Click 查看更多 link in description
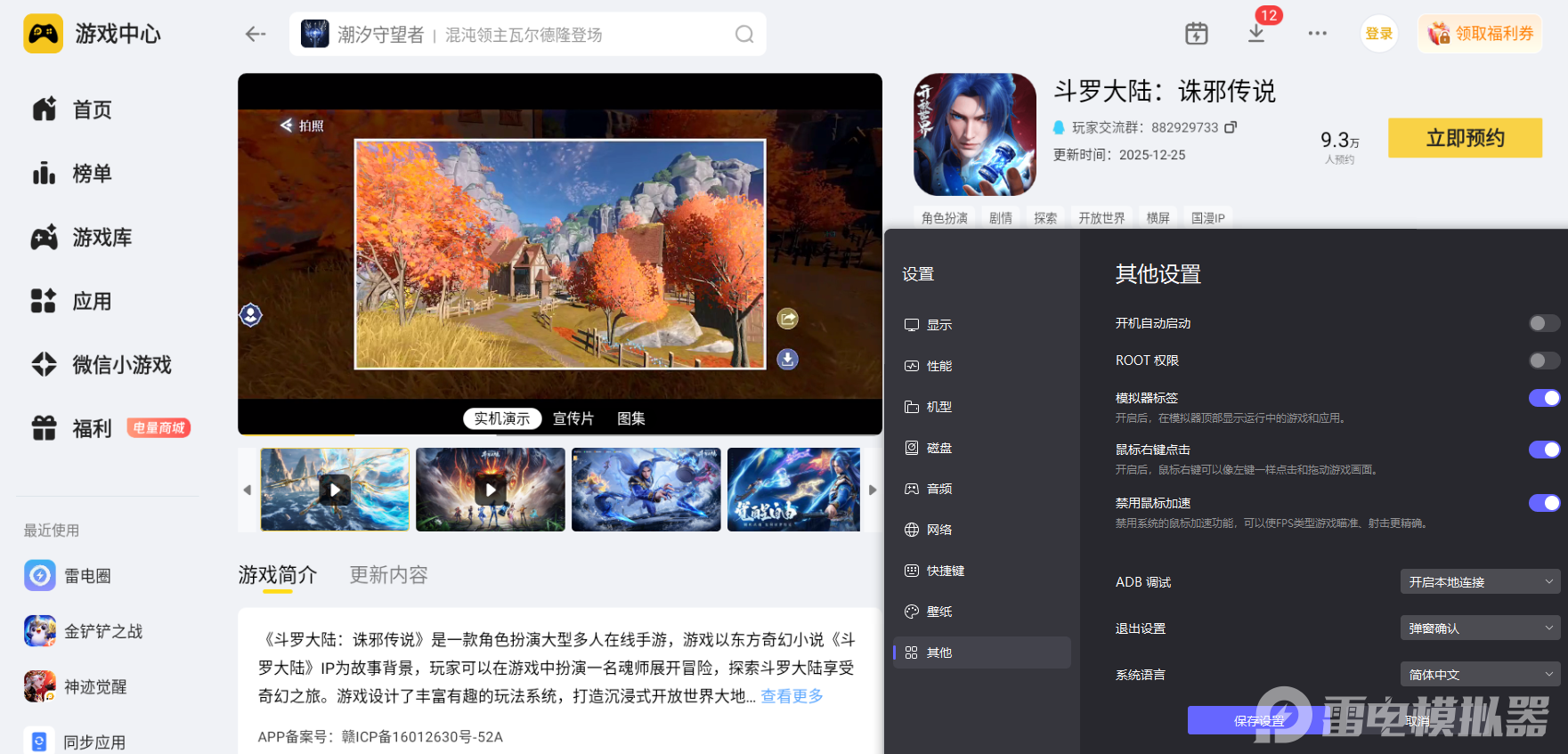Screen dimensions: 1568x754 (792, 696)
